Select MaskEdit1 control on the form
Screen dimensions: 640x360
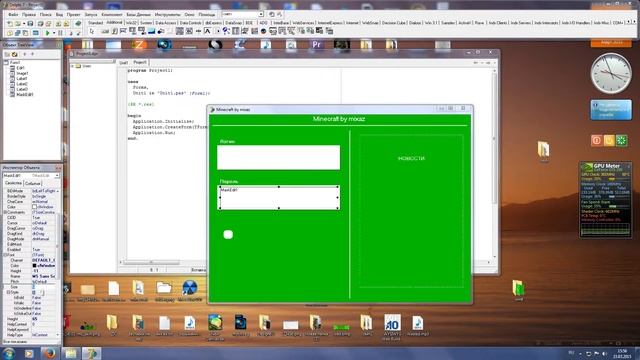[x=278, y=198]
